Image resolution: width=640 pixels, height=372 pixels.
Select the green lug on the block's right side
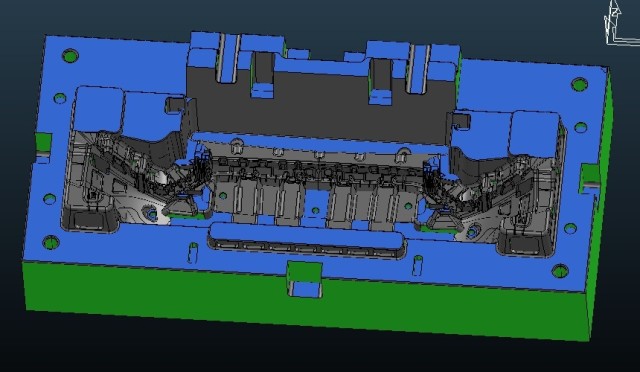(x=589, y=178)
